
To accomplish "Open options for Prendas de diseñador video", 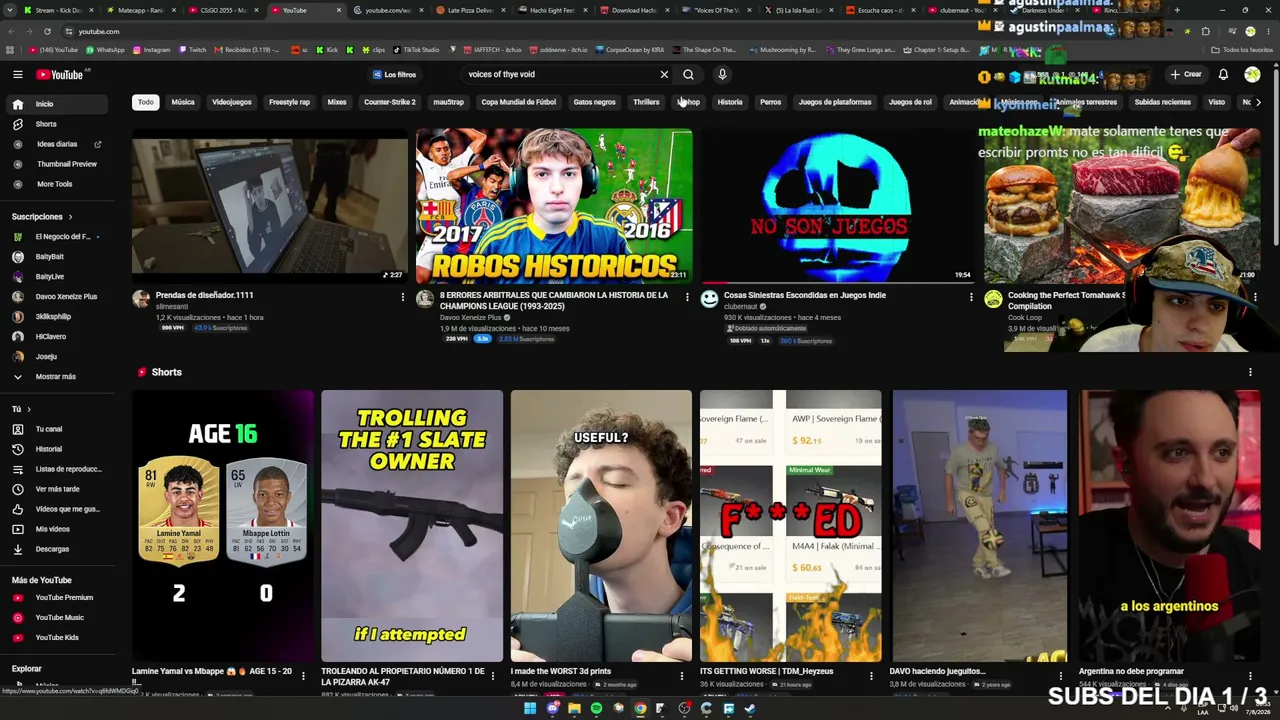I will pos(403,297).
